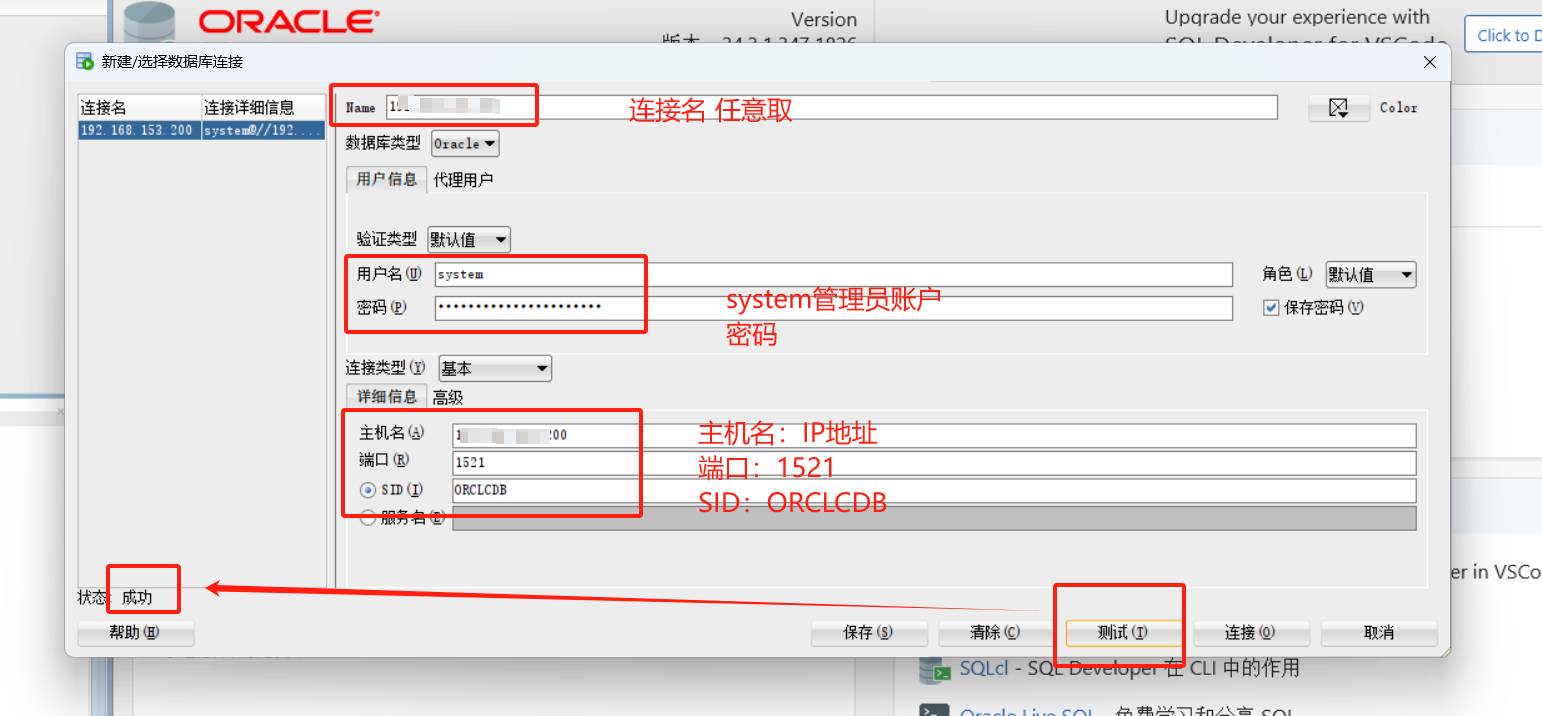Switch to the 代理用户 tab
The image size is (1542, 716).
pos(463,180)
